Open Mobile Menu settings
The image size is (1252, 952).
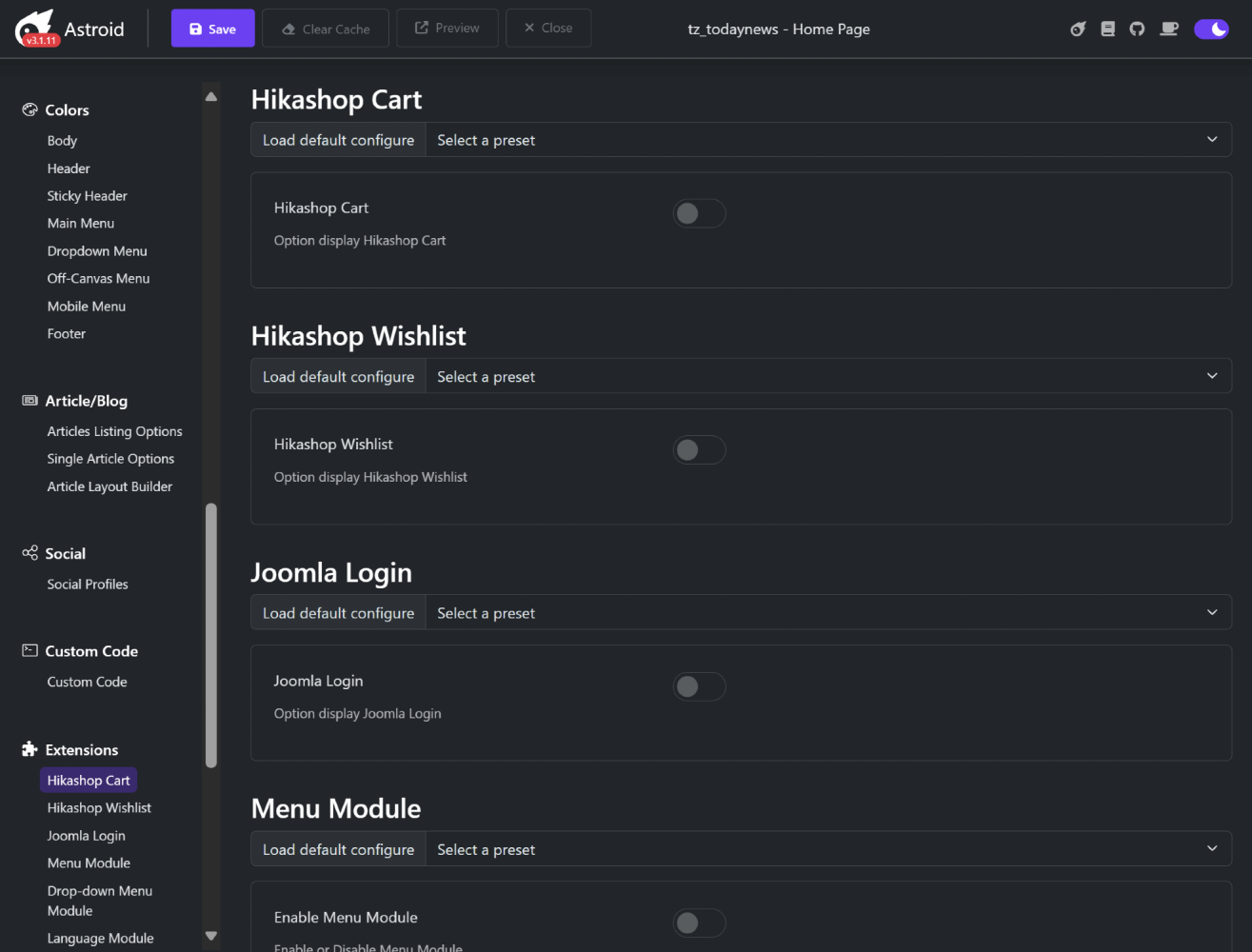87,307
